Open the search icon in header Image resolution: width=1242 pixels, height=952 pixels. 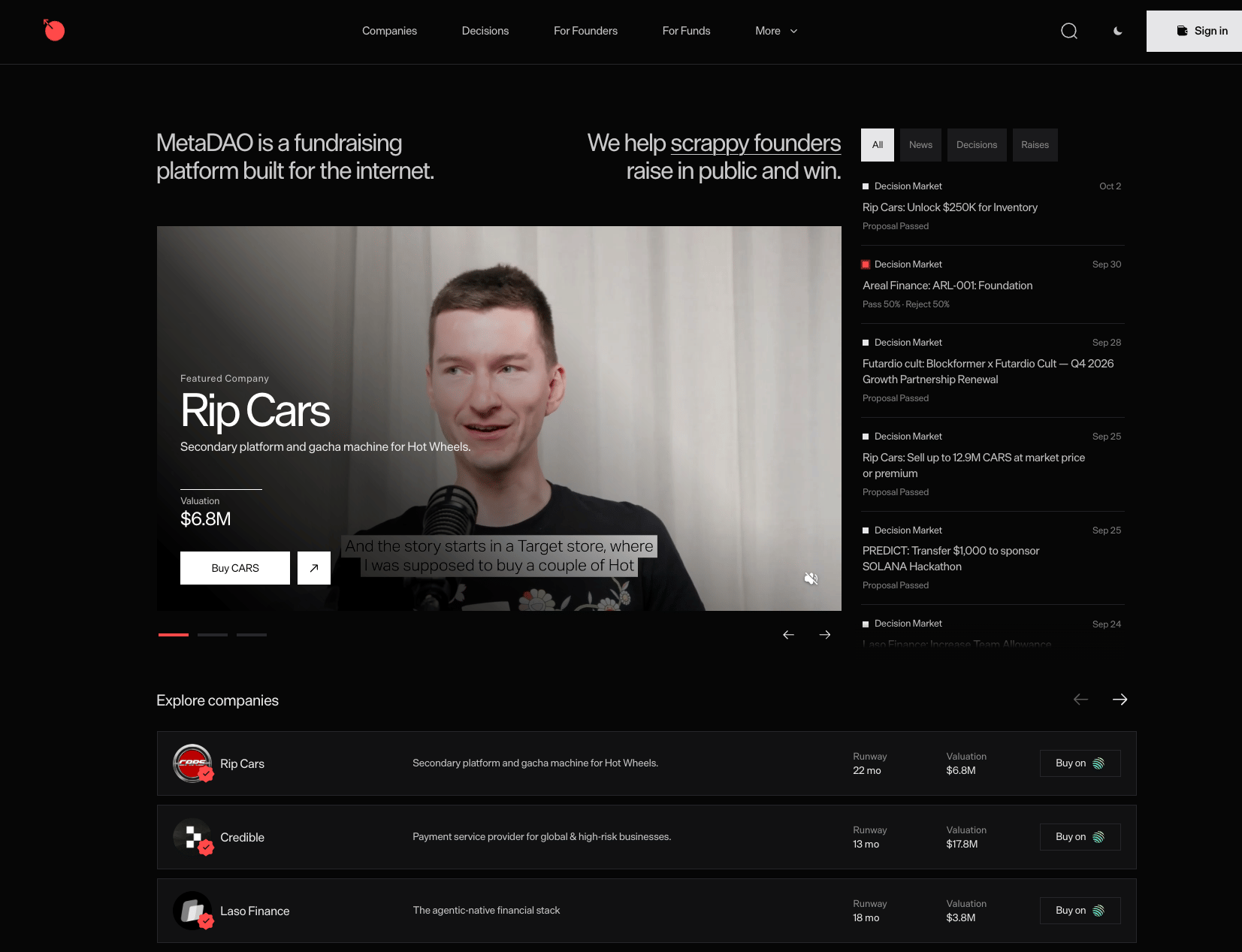click(x=1069, y=31)
